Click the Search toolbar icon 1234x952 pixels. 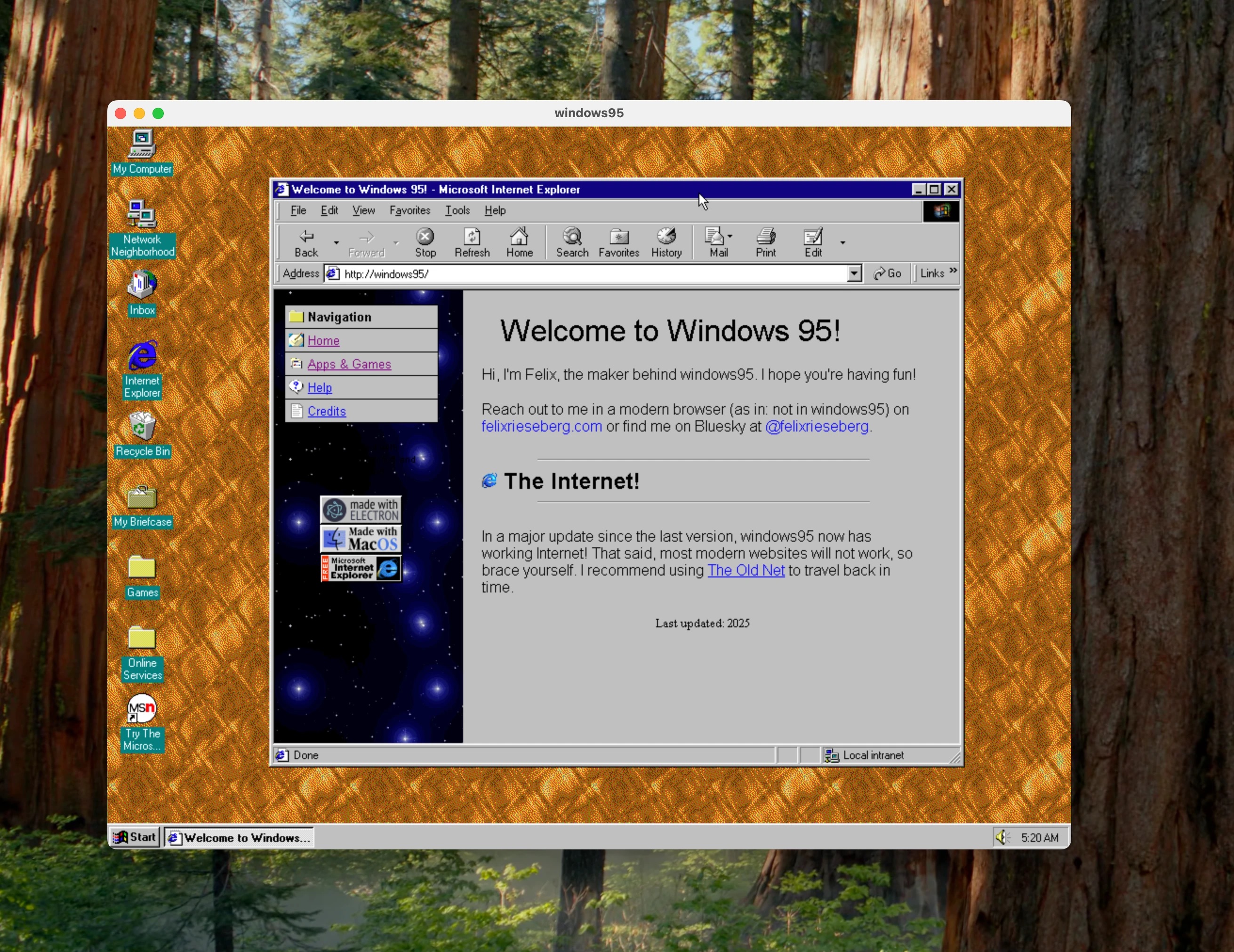572,240
